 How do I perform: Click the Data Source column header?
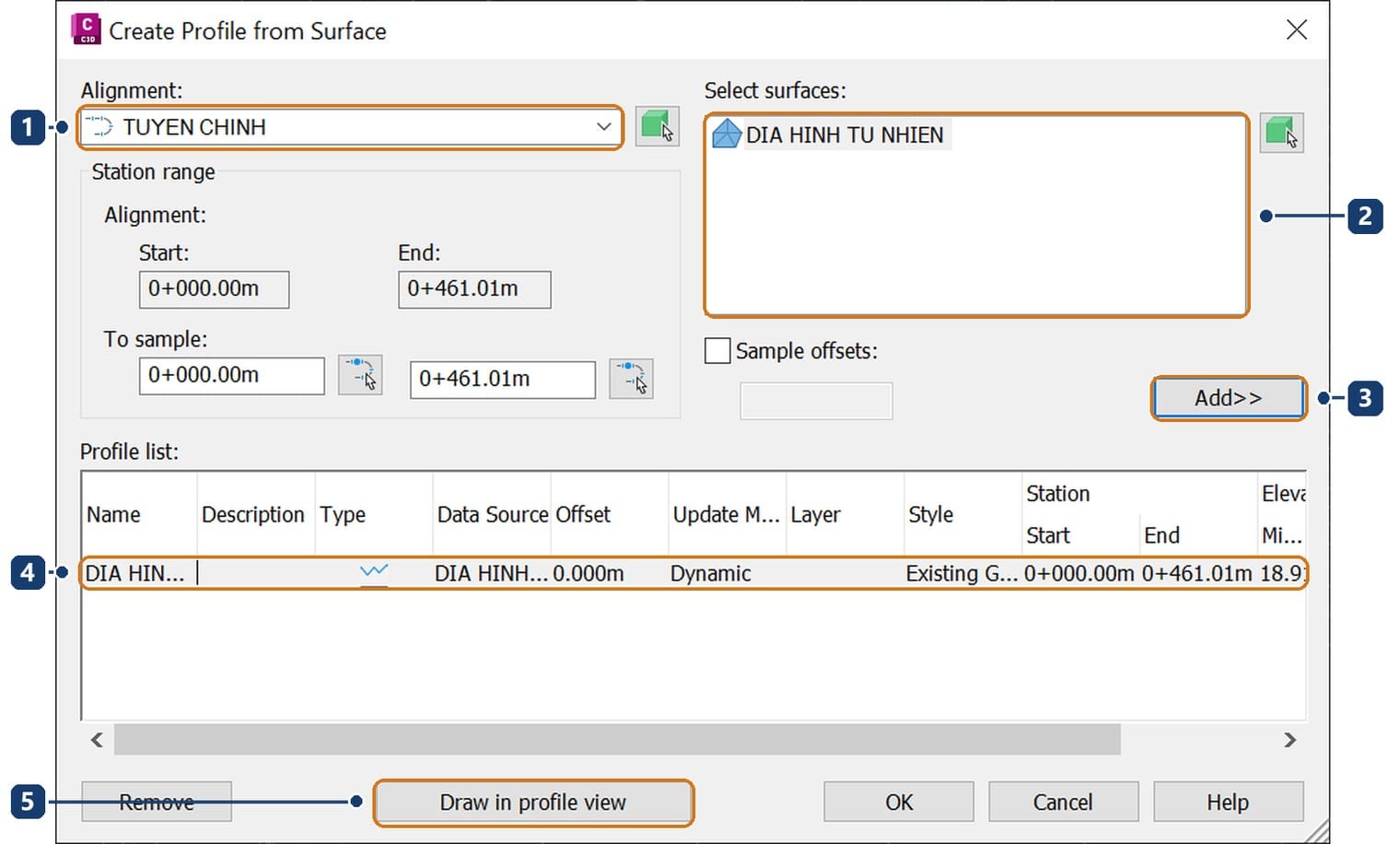(492, 514)
